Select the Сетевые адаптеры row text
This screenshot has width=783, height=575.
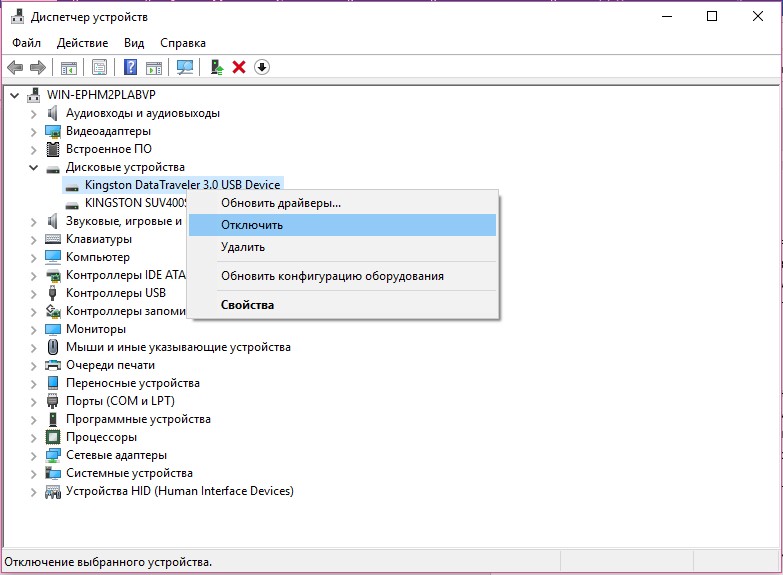[x=116, y=455]
